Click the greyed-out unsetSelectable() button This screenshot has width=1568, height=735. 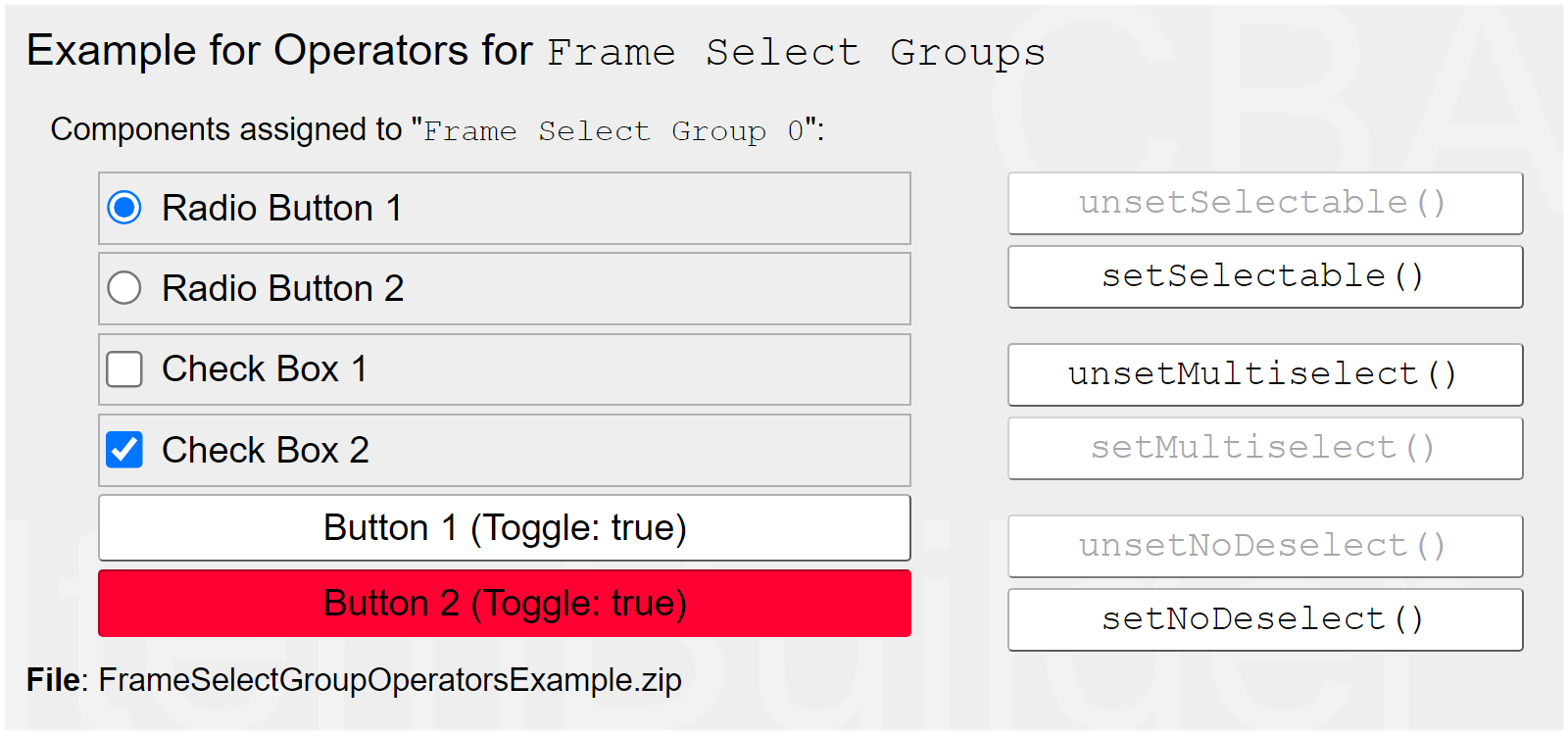click(1265, 203)
